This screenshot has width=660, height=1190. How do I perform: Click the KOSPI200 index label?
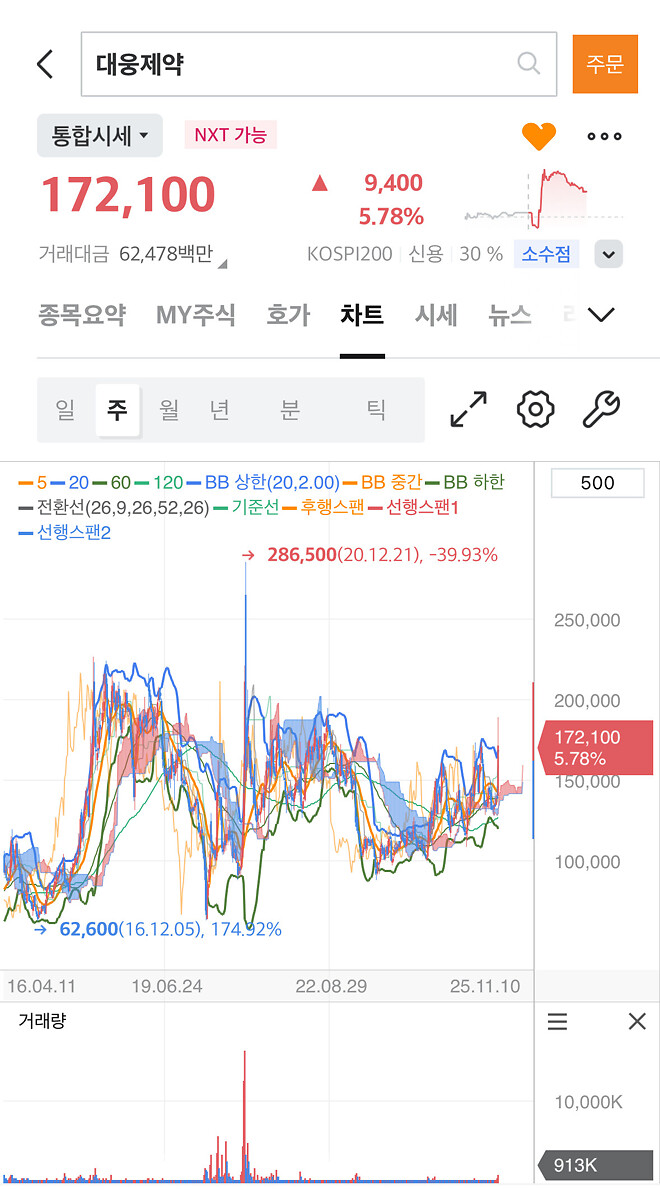350,254
